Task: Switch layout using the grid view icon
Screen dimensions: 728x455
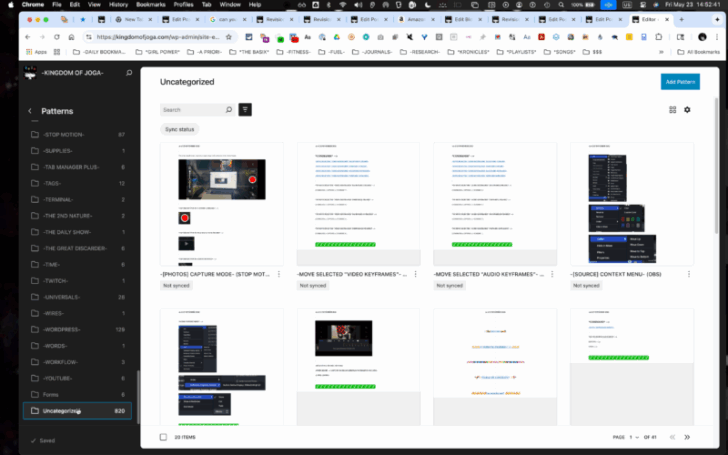Action: coord(672,110)
